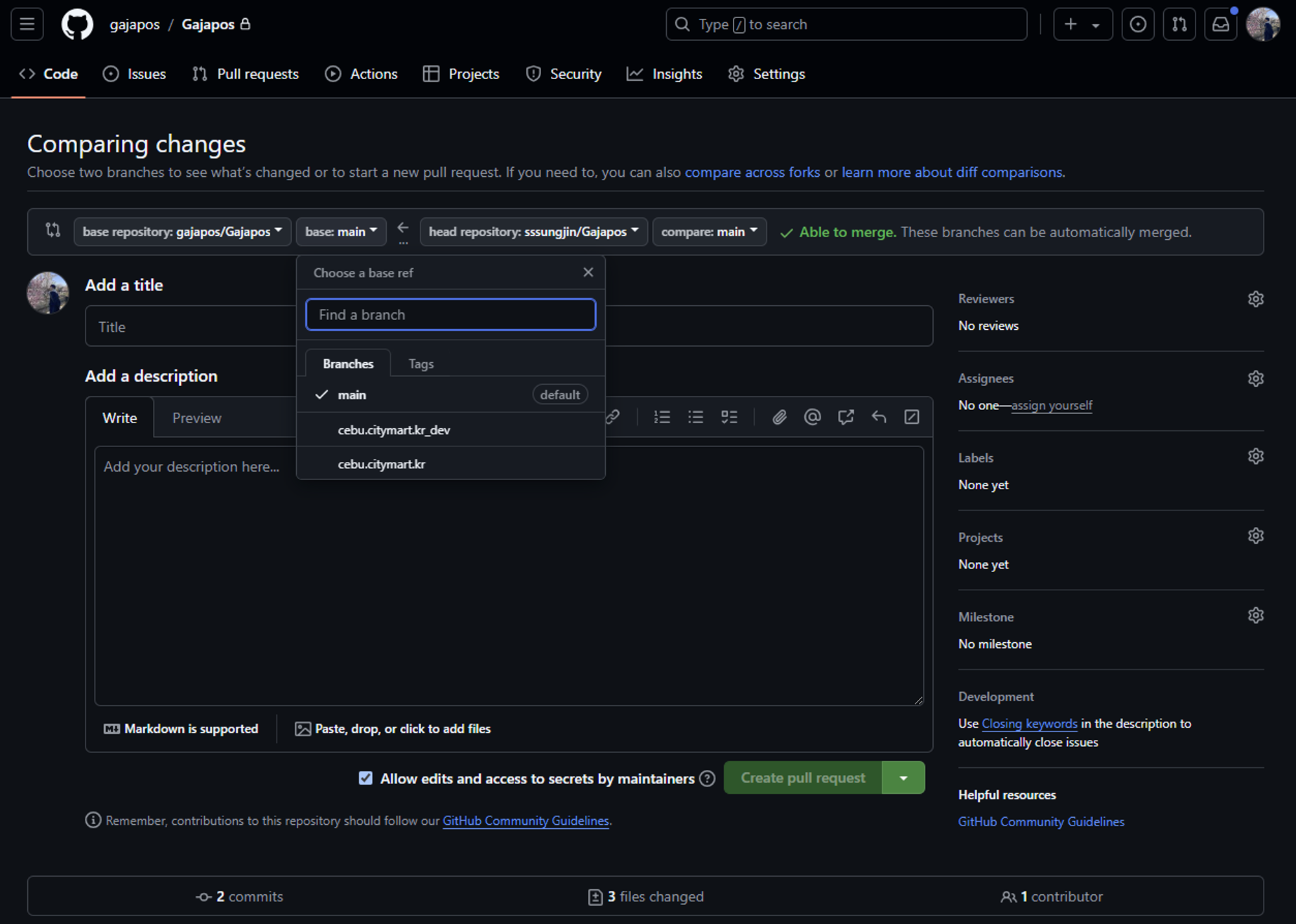Select the main branch with checkmark
This screenshot has width=1296, height=924.
(352, 395)
